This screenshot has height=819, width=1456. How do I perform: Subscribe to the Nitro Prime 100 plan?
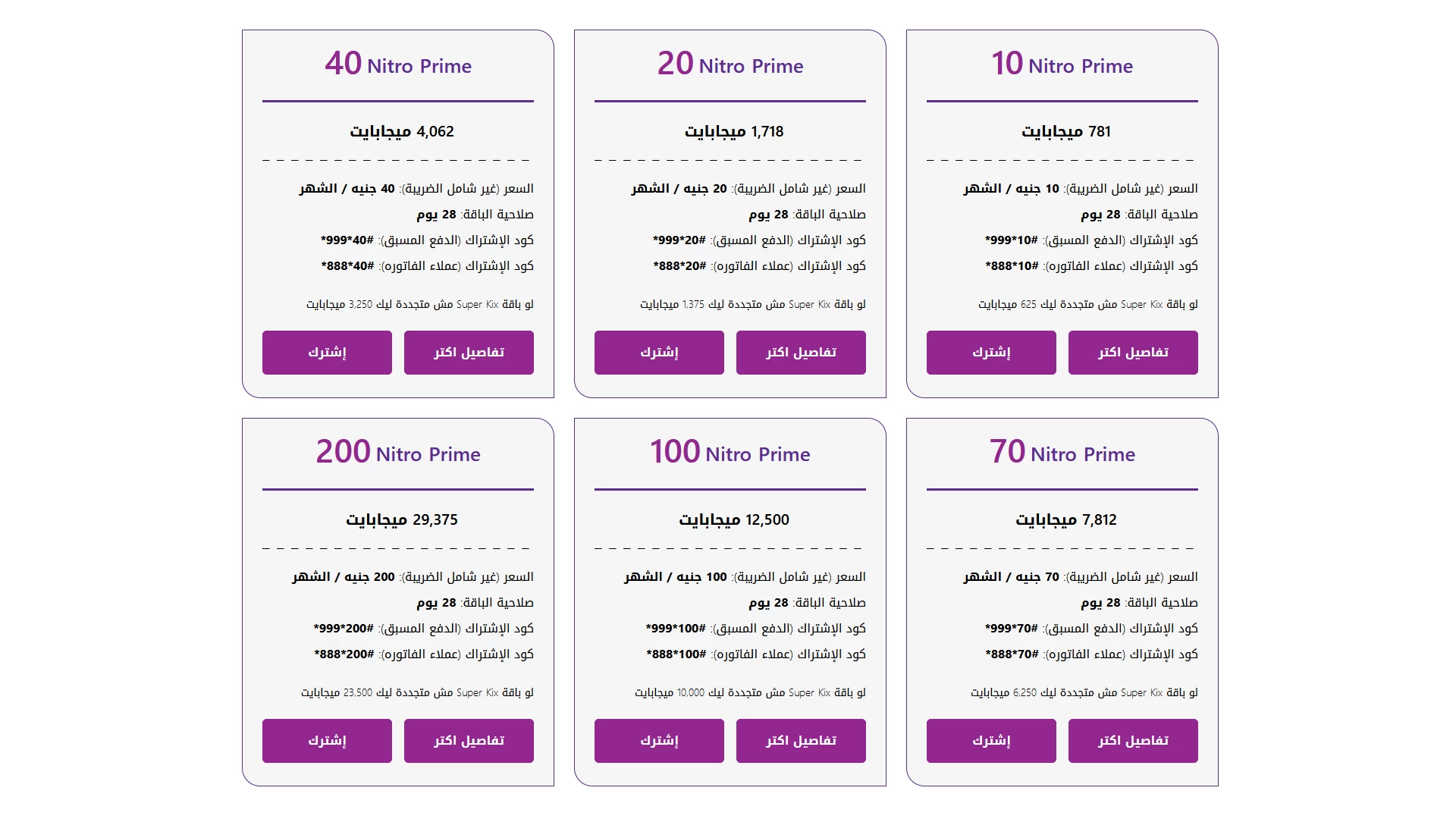pyautogui.click(x=659, y=741)
